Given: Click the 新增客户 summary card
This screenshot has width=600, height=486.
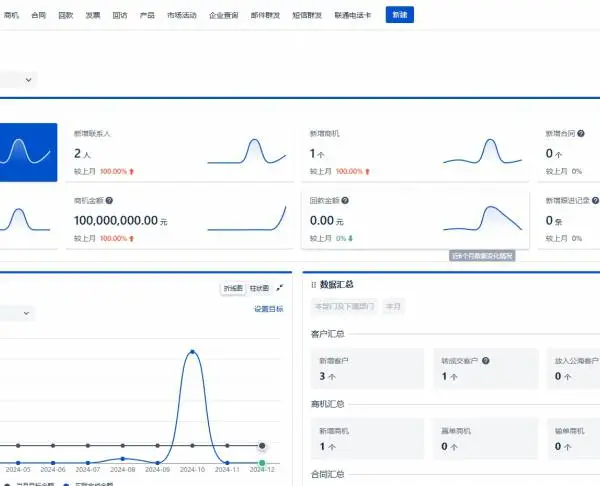Looking at the screenshot, I should pos(367,369).
